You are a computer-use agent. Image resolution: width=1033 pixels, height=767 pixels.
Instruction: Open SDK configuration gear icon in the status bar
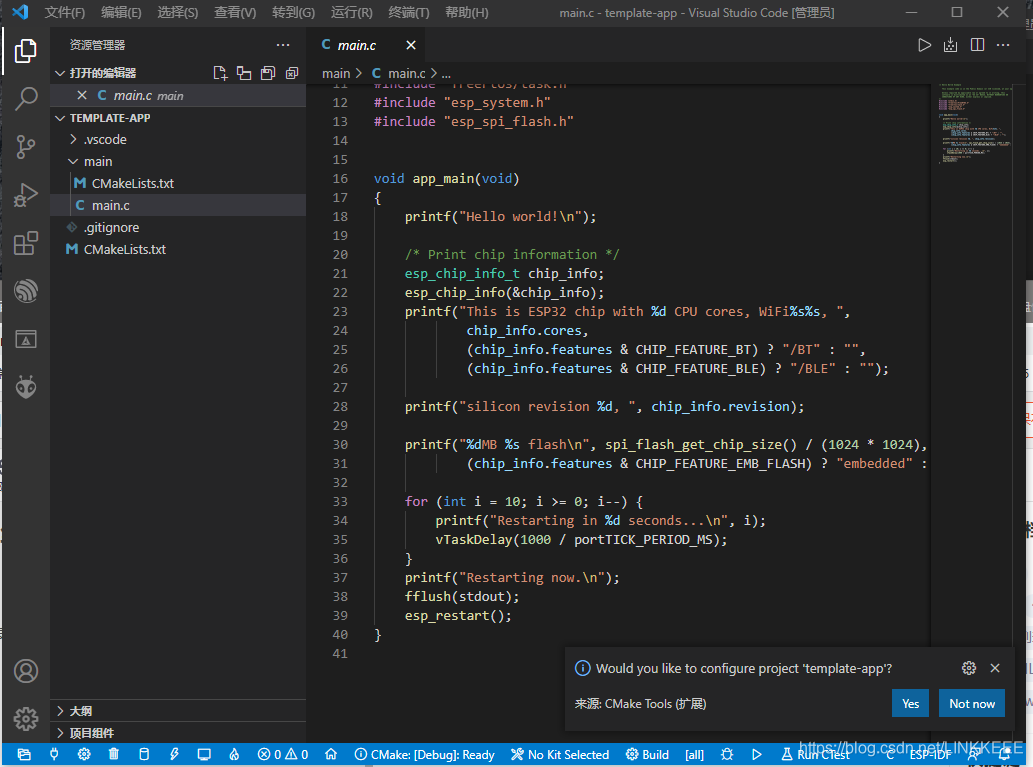pyautogui.click(x=84, y=754)
